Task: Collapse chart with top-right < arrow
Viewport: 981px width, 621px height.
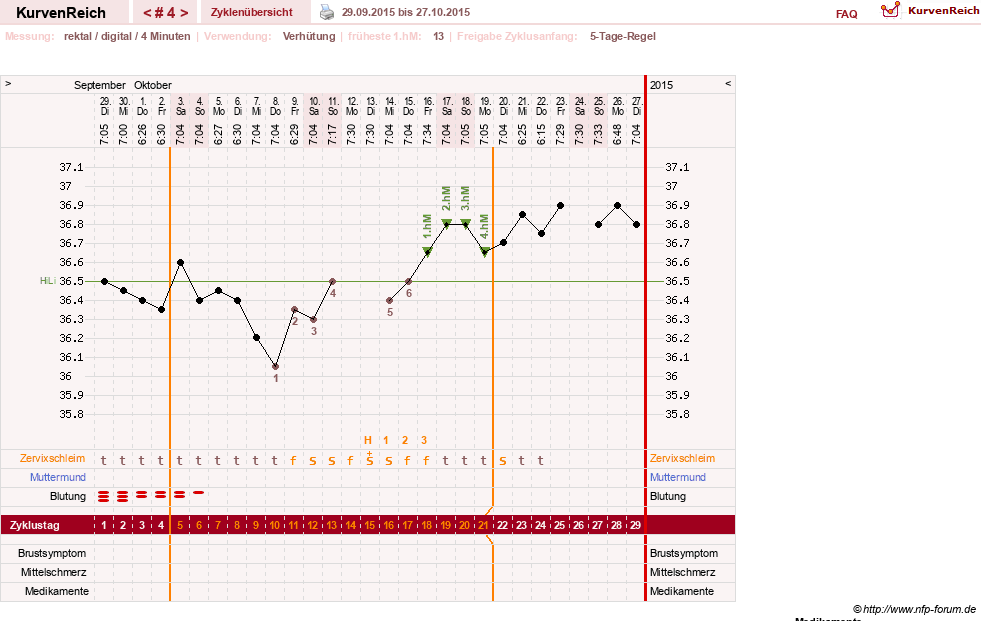Action: [x=728, y=83]
